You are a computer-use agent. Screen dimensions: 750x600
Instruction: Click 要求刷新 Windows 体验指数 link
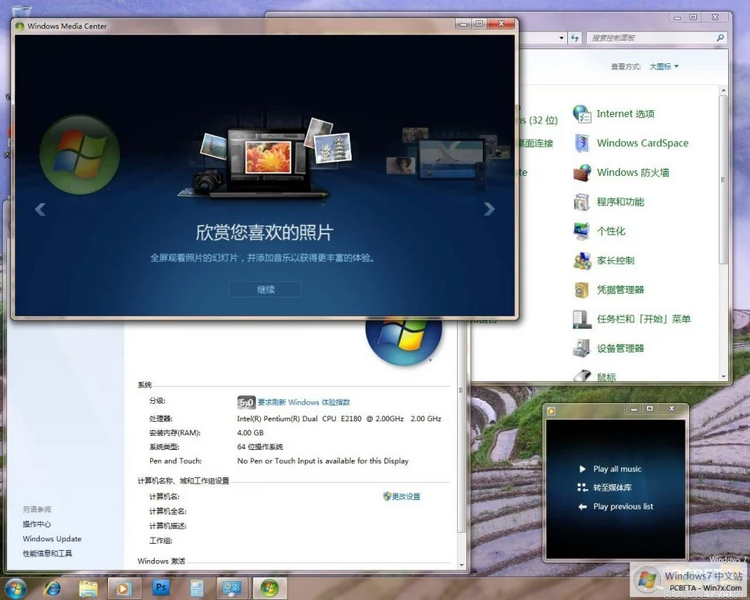coord(304,402)
